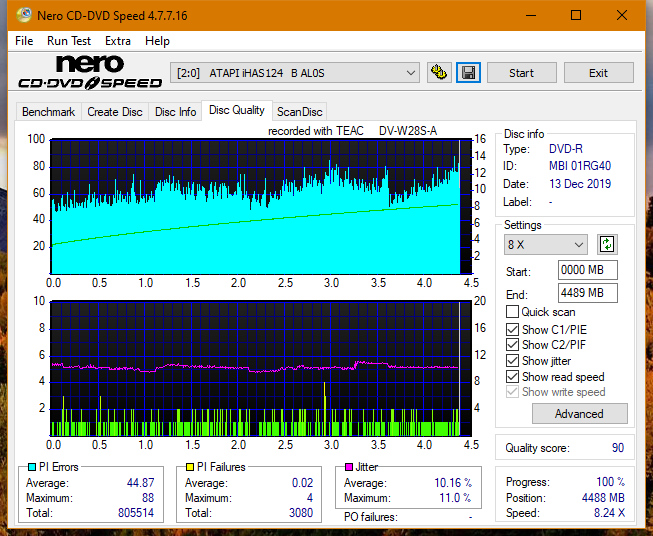Screen dimensions: 653x536
Task: Select the Disc Quality tab
Action: coord(237,110)
